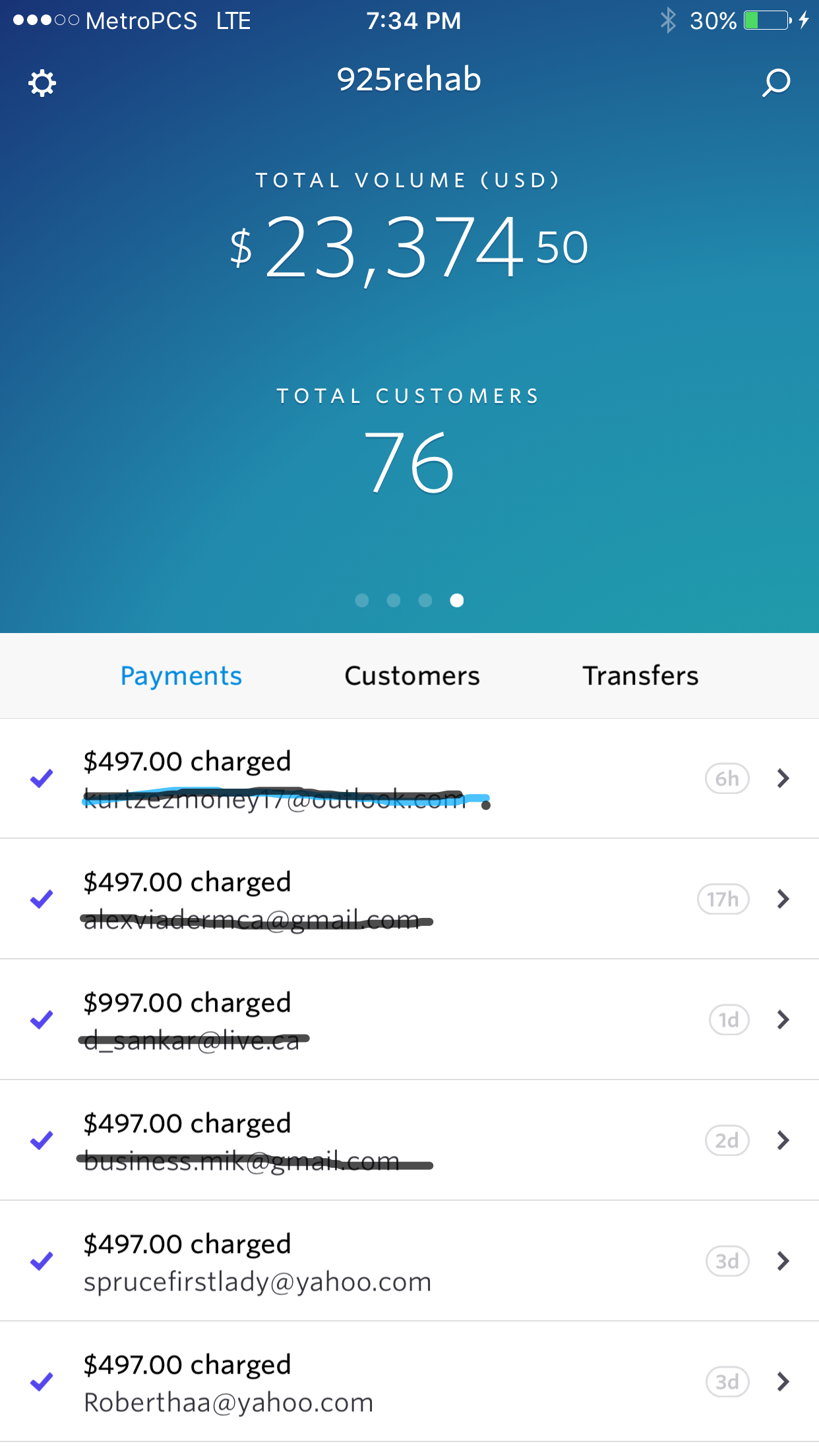Viewport: 819px width, 1456px height.
Task: Open chevron for sprucefirstlady@yahoo.com payment
Action: point(783,1261)
